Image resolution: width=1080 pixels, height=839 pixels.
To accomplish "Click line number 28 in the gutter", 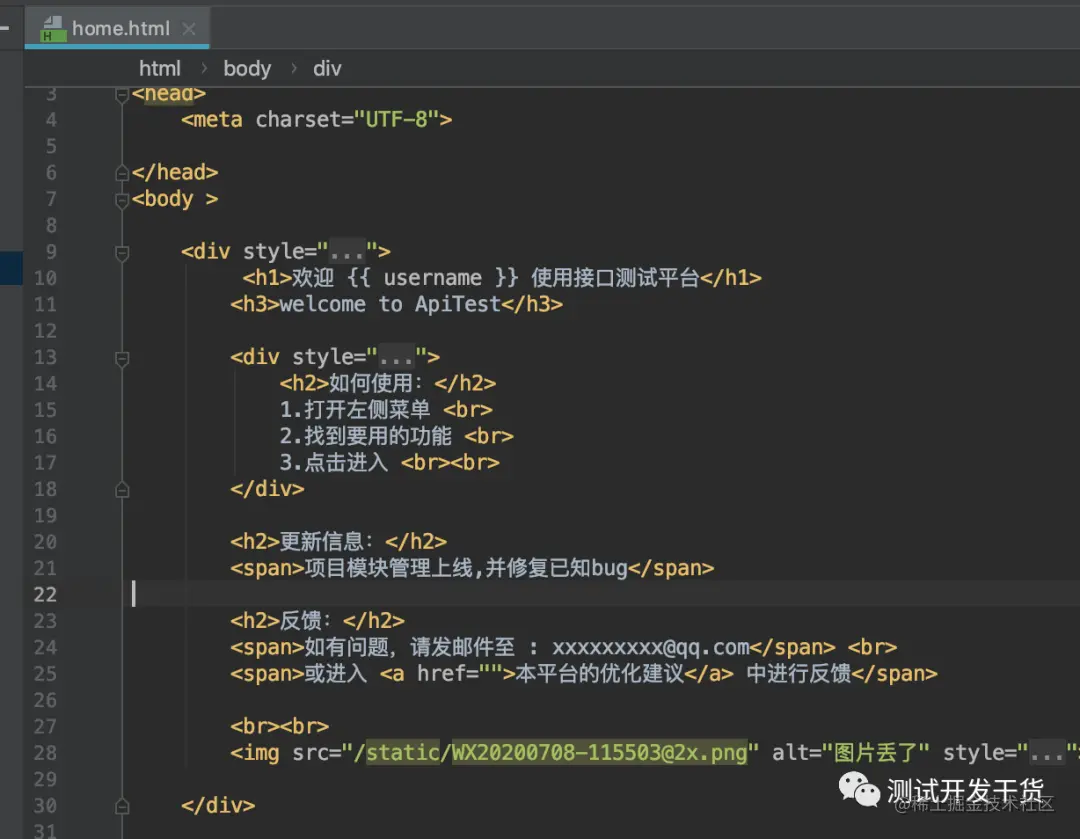I will coord(45,753).
